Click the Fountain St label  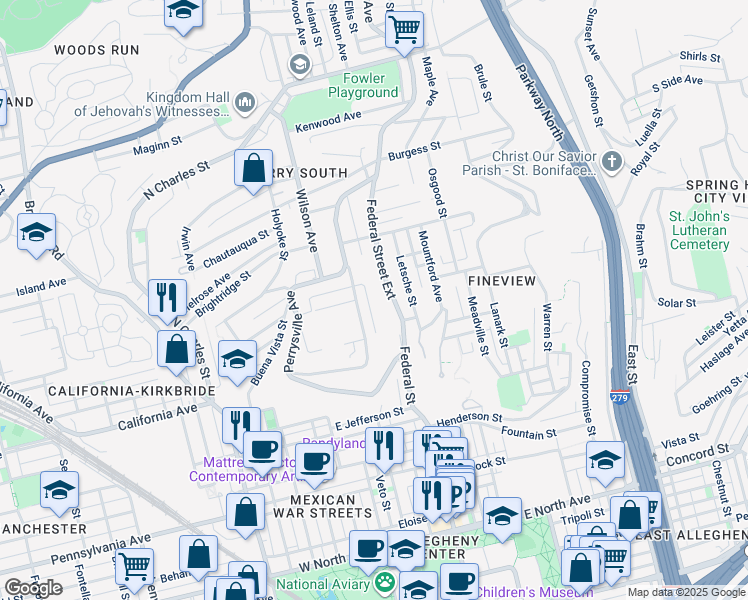(x=529, y=433)
